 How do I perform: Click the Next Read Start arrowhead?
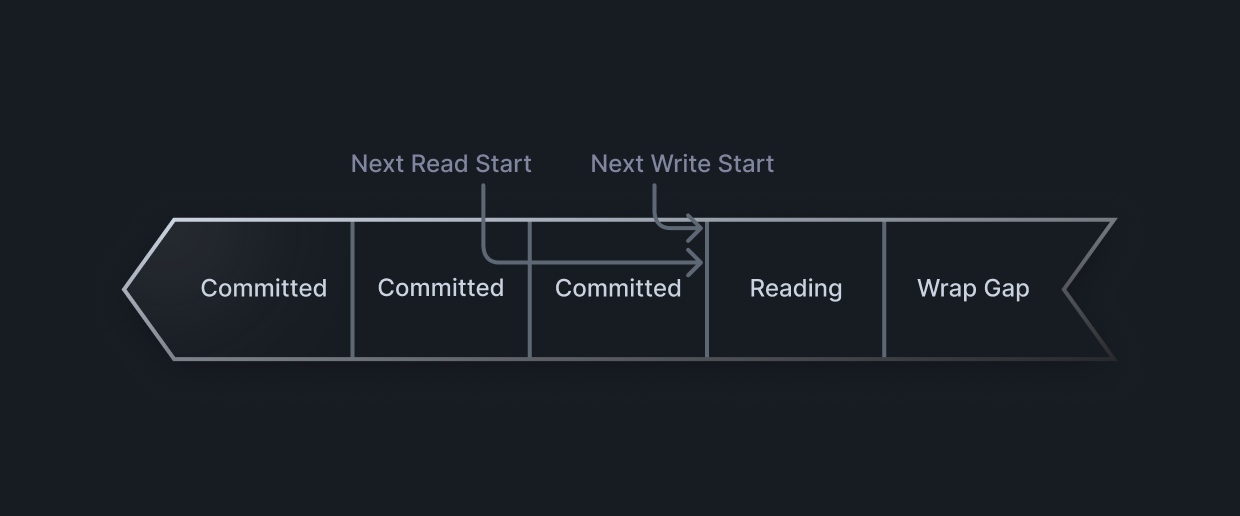(697, 263)
